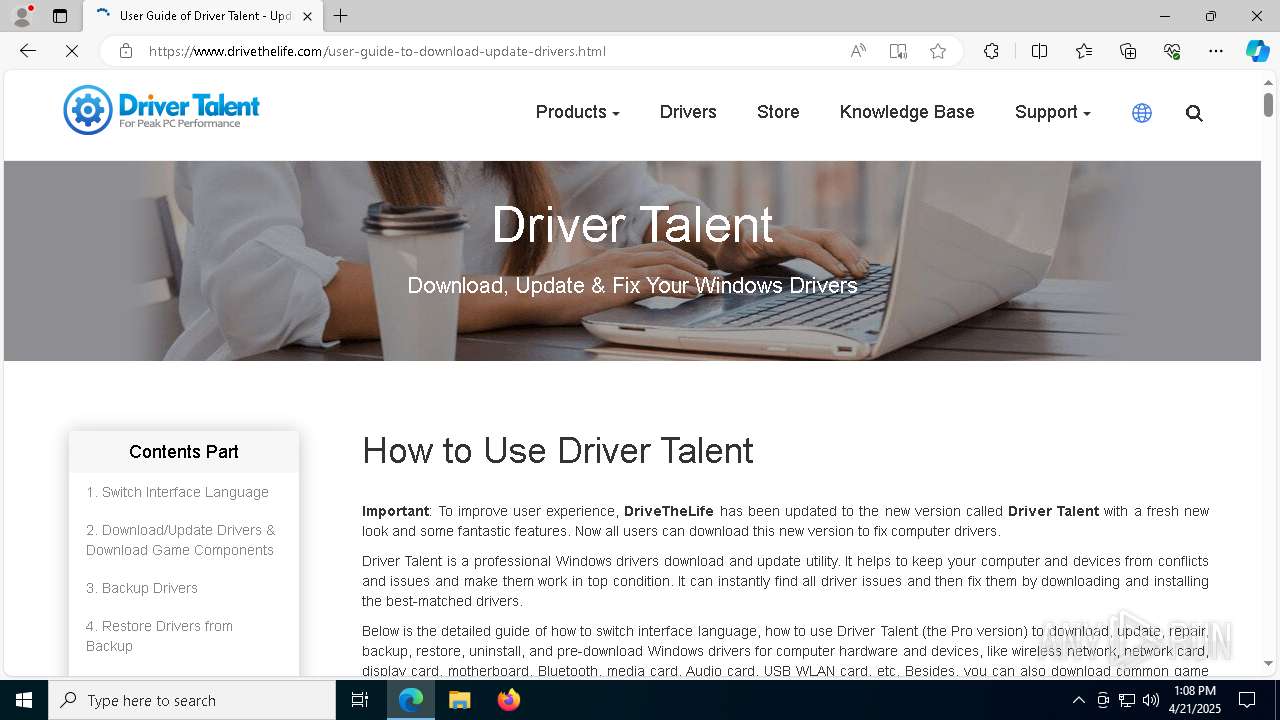Click the taskbar search box

pyautogui.click(x=192, y=700)
